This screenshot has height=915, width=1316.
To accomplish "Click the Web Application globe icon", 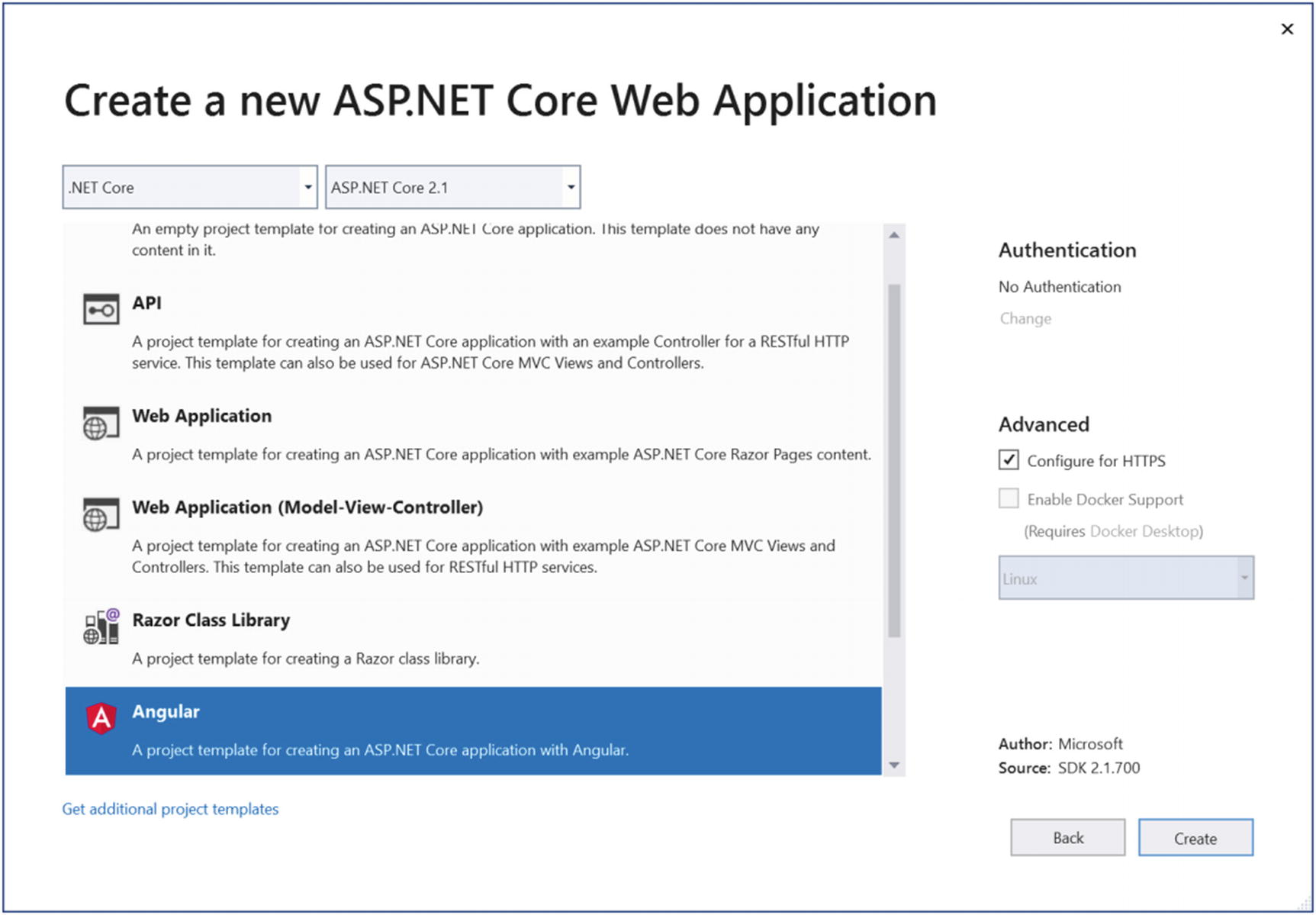I will (101, 423).
